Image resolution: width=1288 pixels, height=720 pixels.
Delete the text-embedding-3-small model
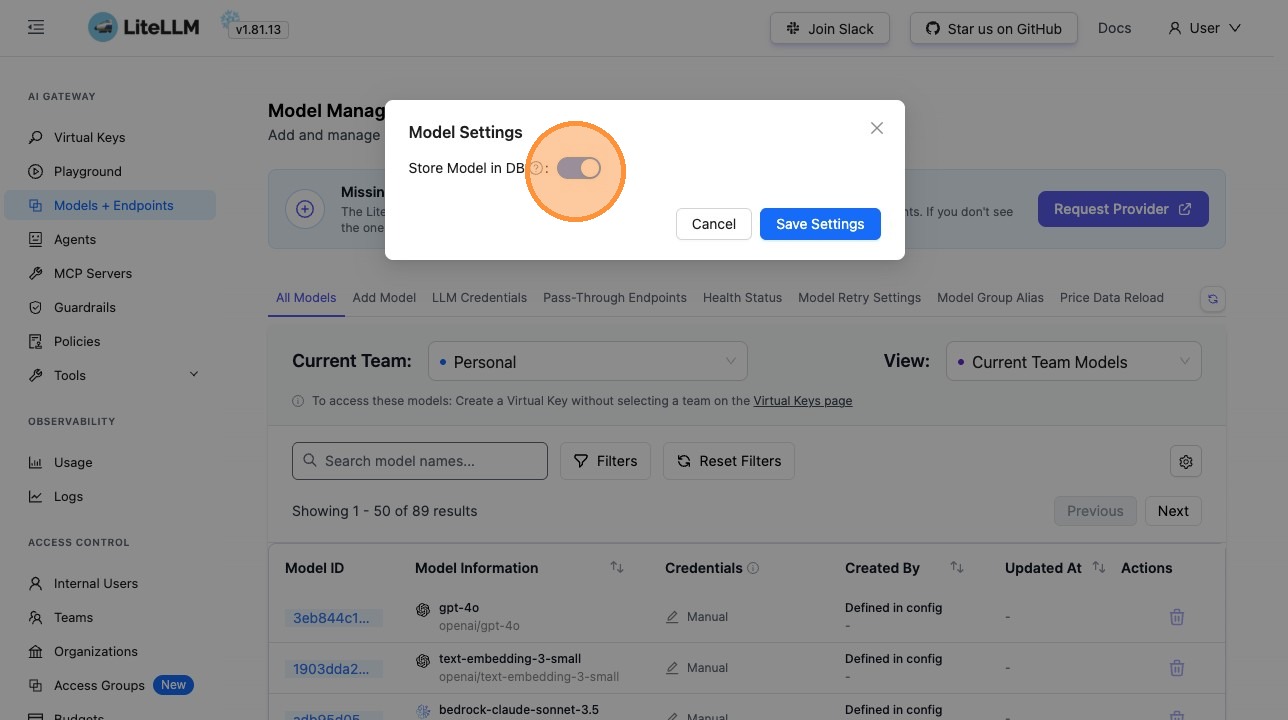[1177, 668]
